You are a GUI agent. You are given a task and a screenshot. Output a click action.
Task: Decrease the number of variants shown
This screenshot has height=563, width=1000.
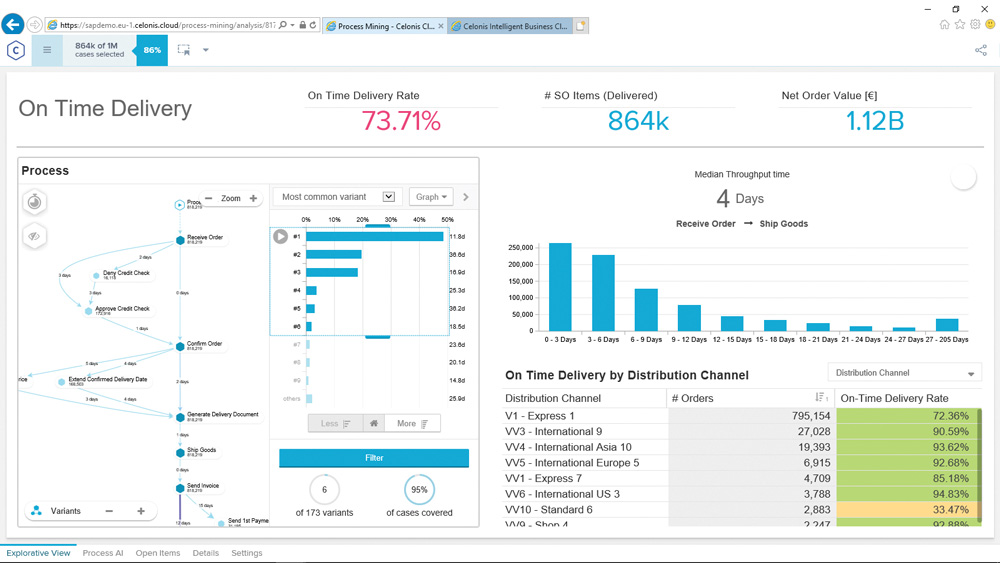[109, 511]
